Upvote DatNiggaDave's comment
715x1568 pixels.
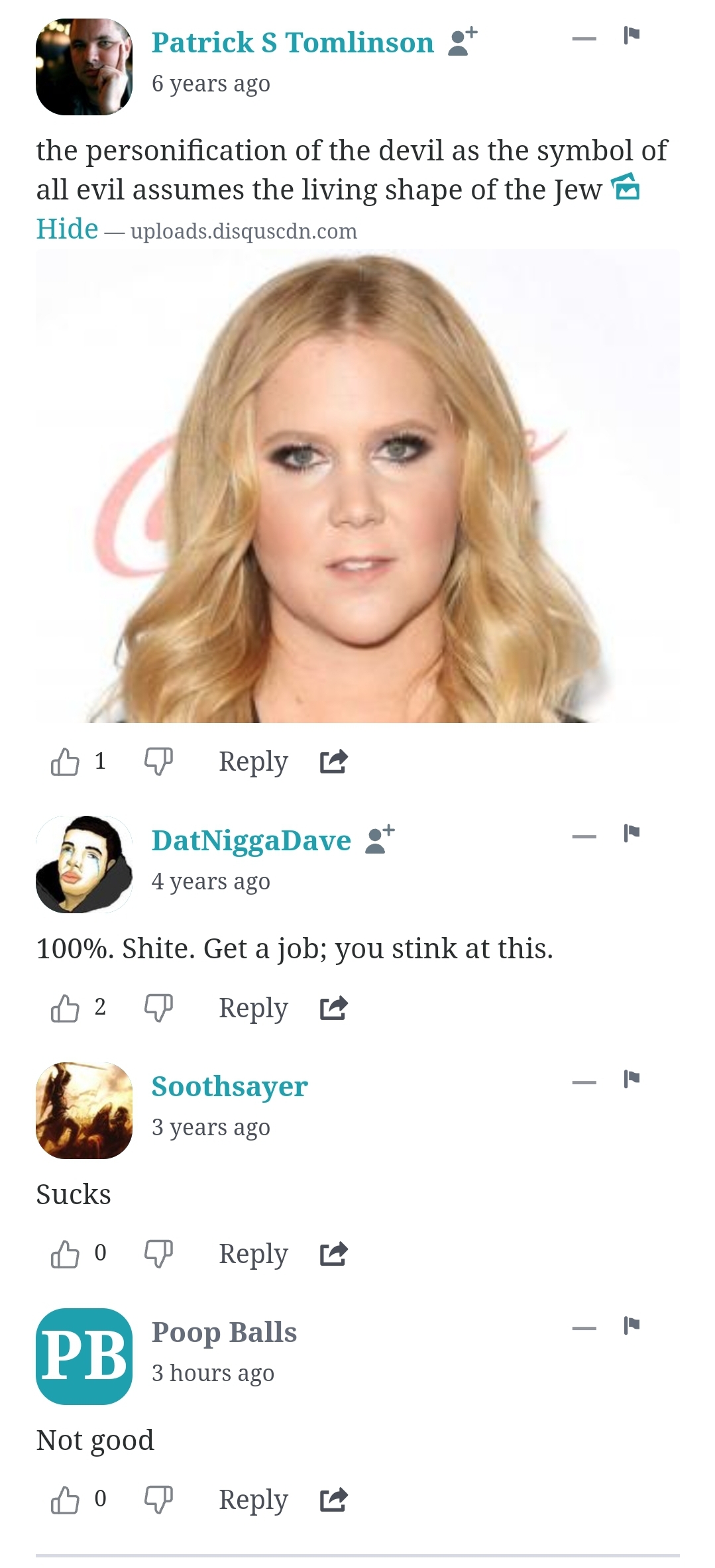[x=65, y=1008]
